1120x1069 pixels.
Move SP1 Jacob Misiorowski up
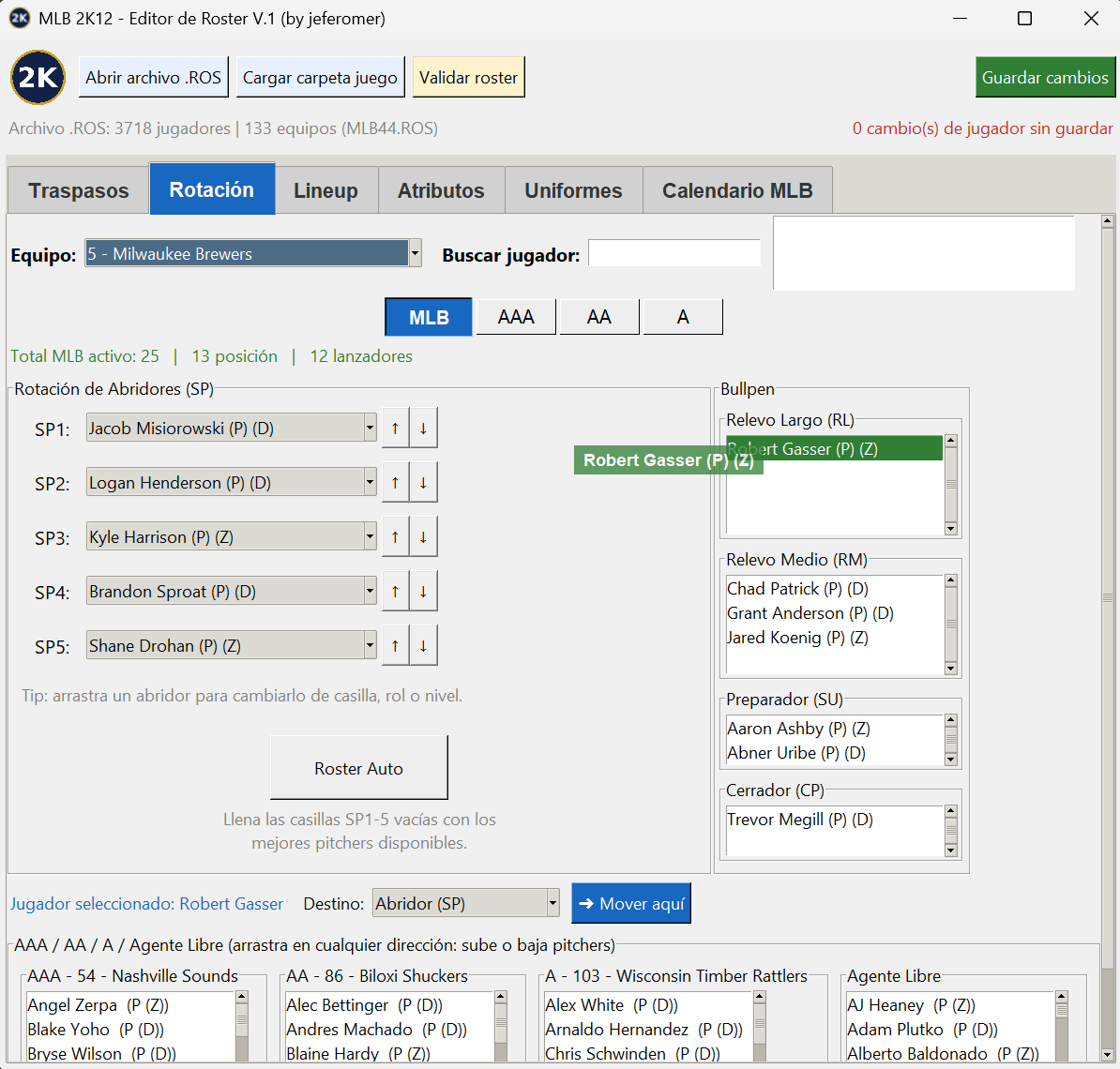(x=395, y=428)
